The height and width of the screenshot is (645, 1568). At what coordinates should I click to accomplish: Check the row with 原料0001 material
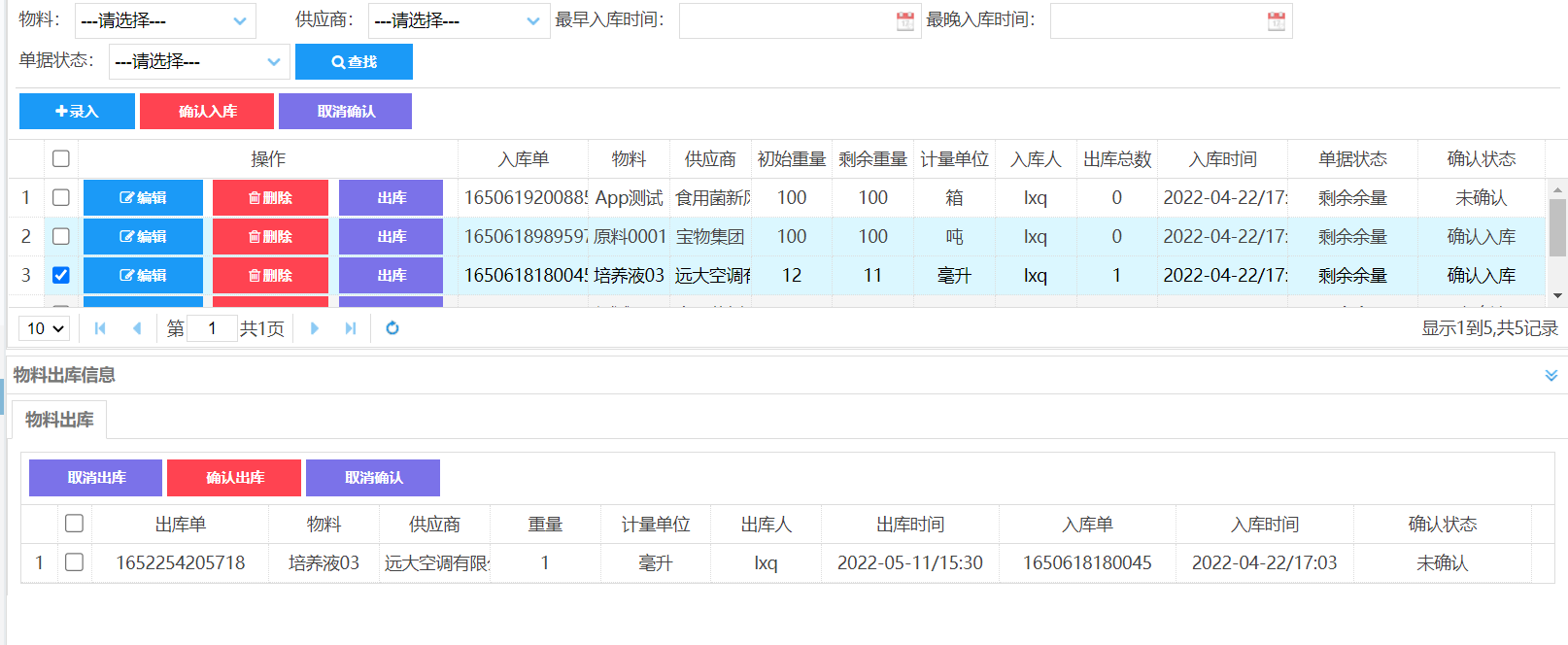click(x=61, y=236)
